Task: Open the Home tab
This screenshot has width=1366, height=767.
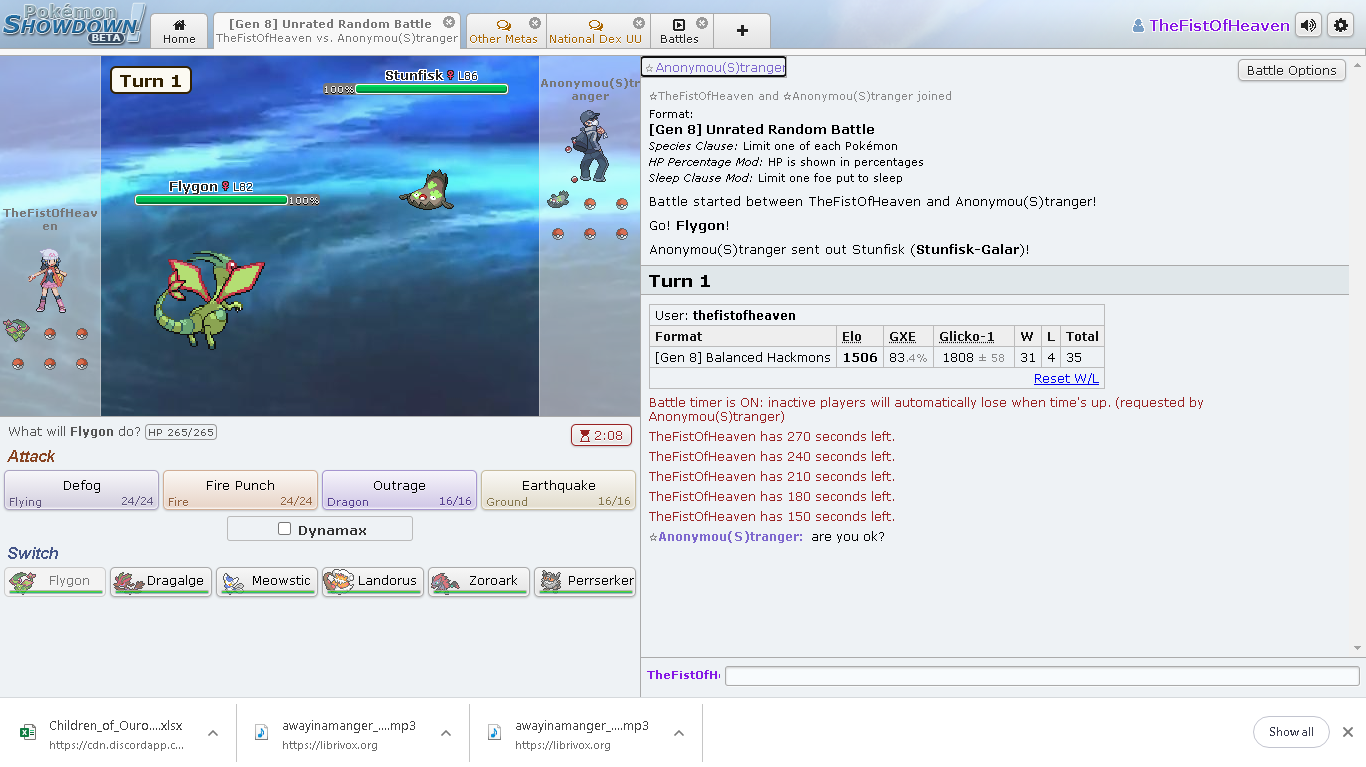Action: click(x=179, y=31)
